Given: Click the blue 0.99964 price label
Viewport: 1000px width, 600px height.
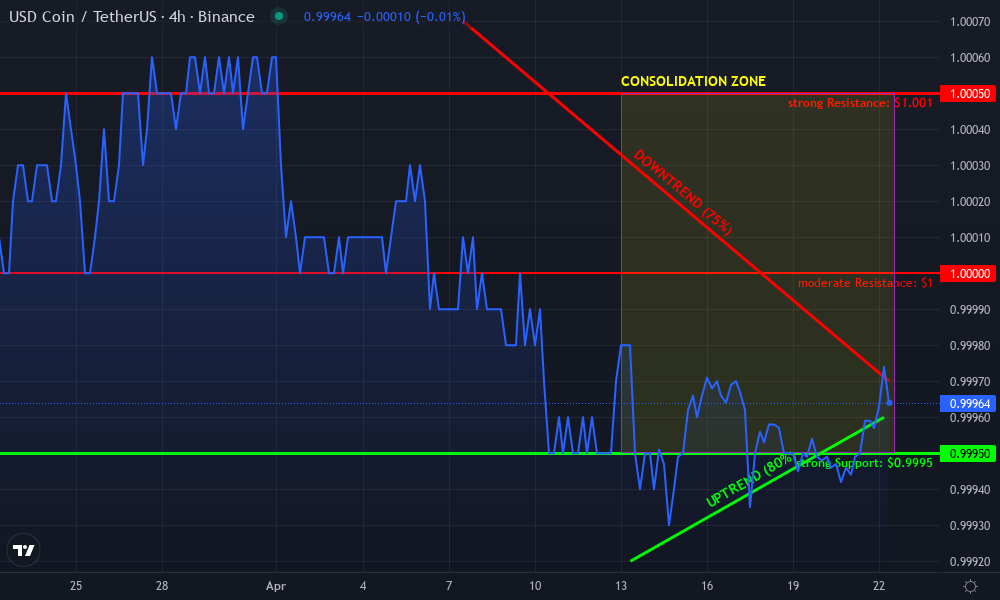Looking at the screenshot, I should (967, 403).
